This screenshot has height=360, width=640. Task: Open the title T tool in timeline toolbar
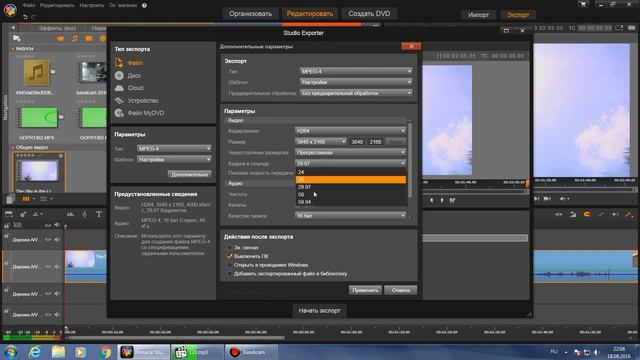[99, 214]
